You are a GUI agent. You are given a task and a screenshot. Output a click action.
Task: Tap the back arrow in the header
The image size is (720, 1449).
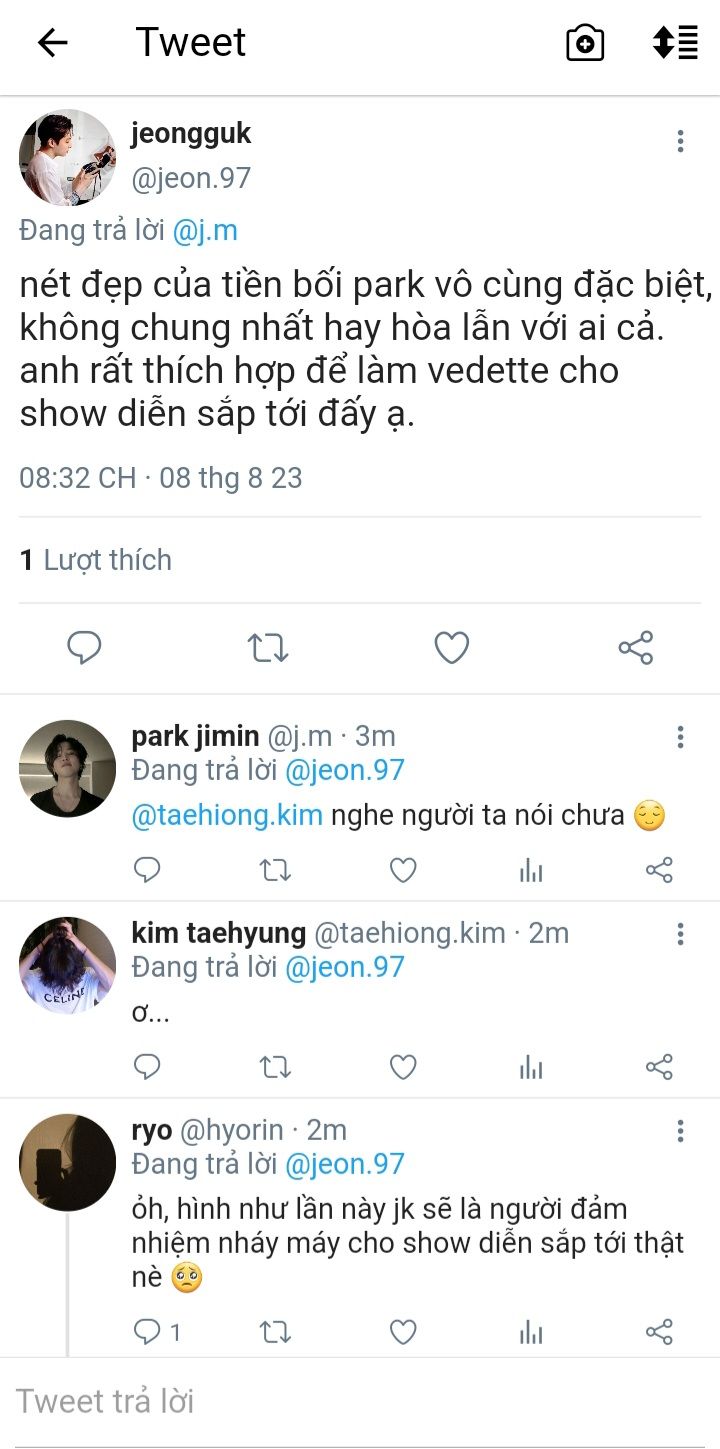tap(52, 42)
